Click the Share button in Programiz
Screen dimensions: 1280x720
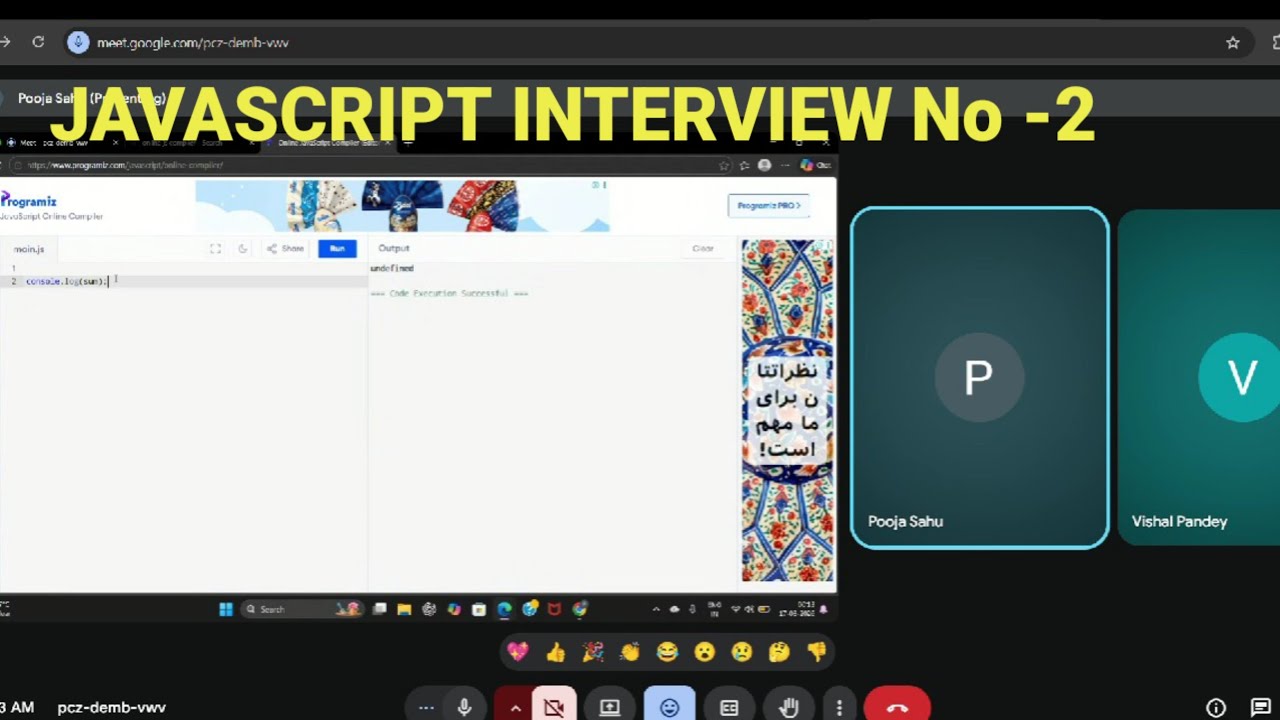(x=286, y=248)
